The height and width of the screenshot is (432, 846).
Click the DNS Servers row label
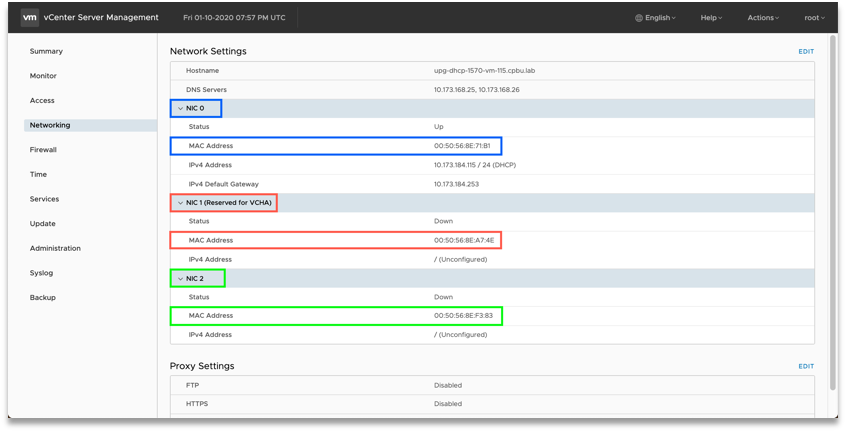point(206,90)
